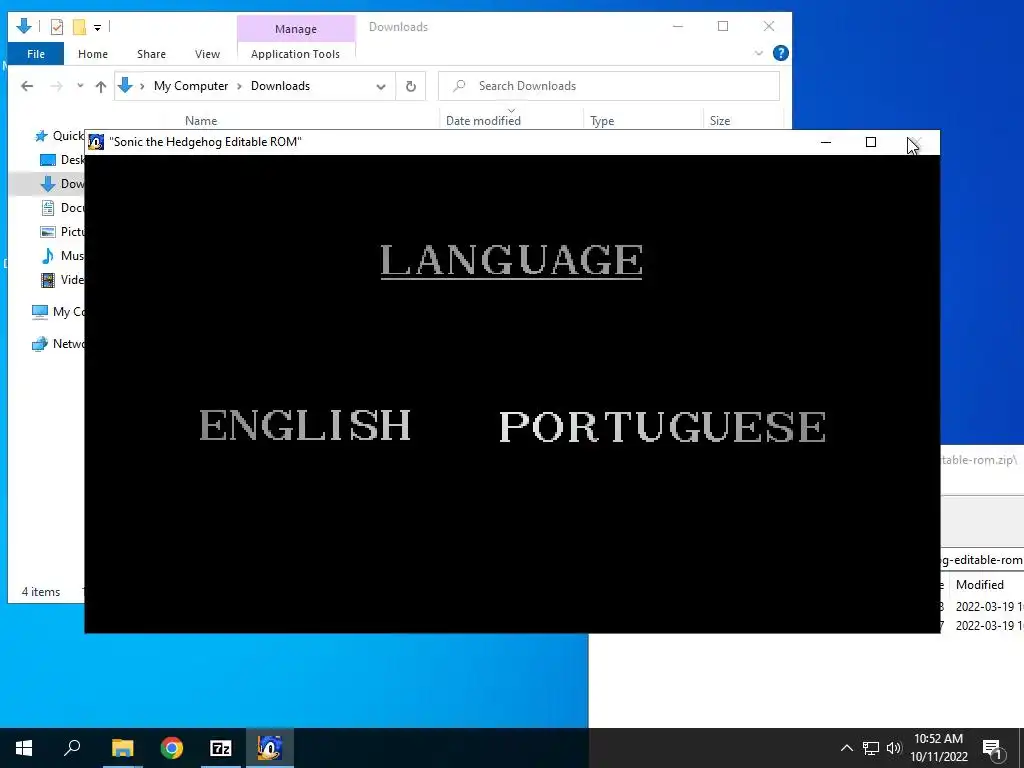Select Downloads in navigation pane
The image size is (1024, 768).
tap(62, 184)
